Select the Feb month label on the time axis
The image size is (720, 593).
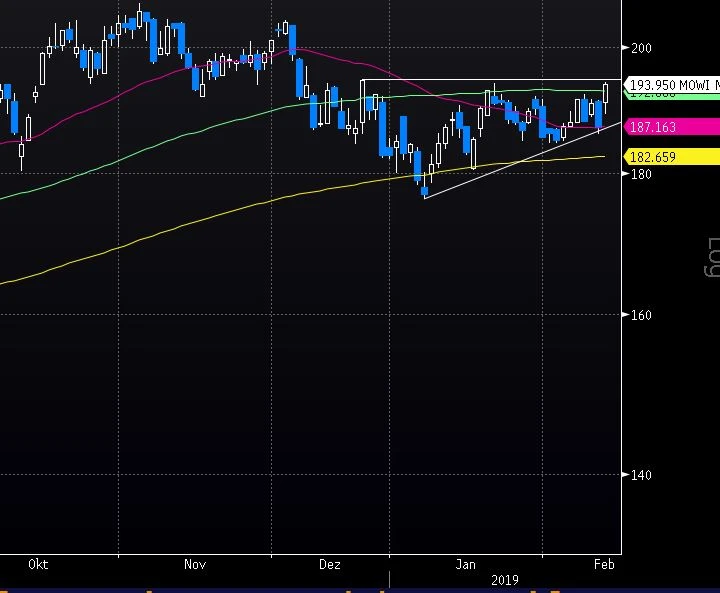(x=604, y=565)
